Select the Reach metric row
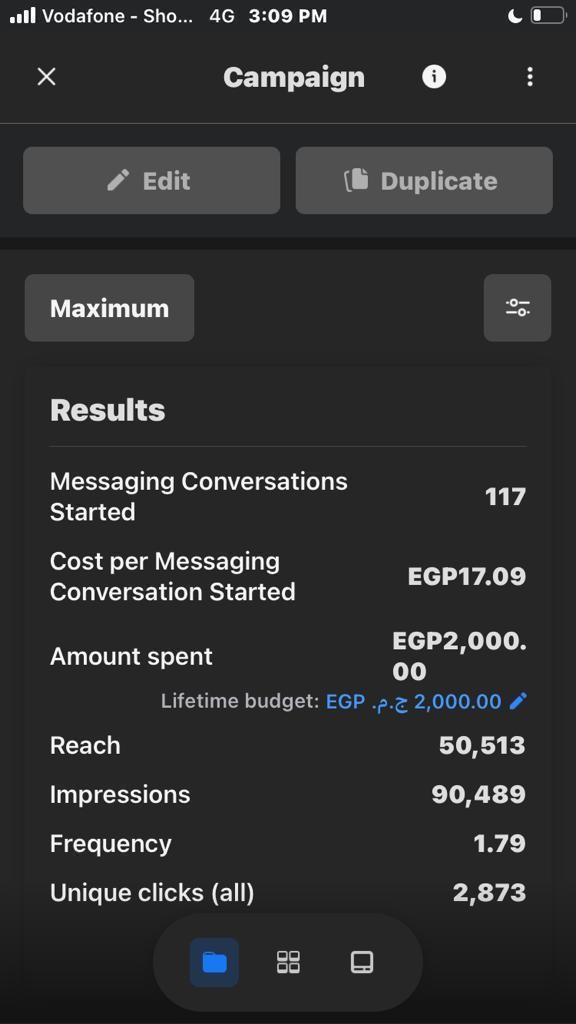The width and height of the screenshot is (576, 1024). click(x=288, y=745)
